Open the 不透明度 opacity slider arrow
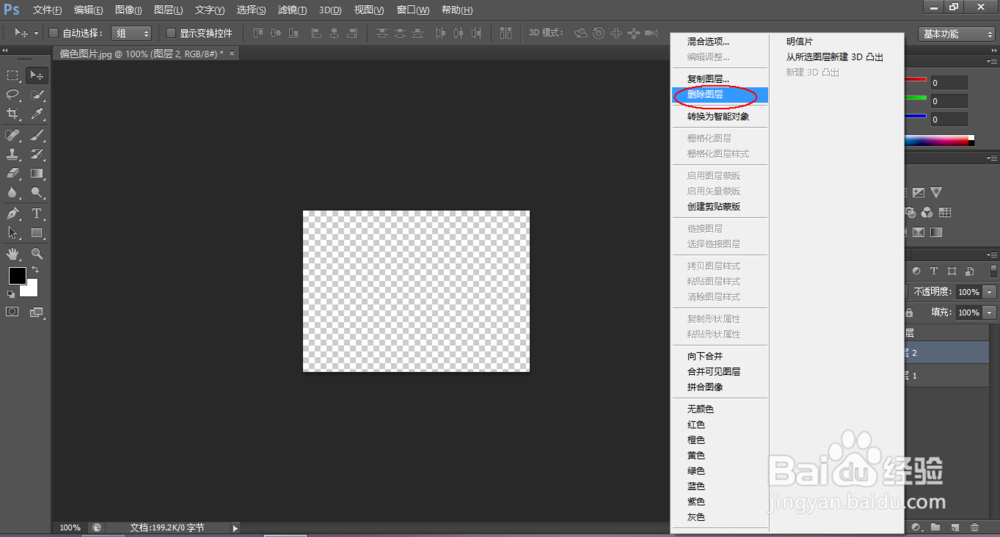This screenshot has width=1000, height=537. click(989, 292)
